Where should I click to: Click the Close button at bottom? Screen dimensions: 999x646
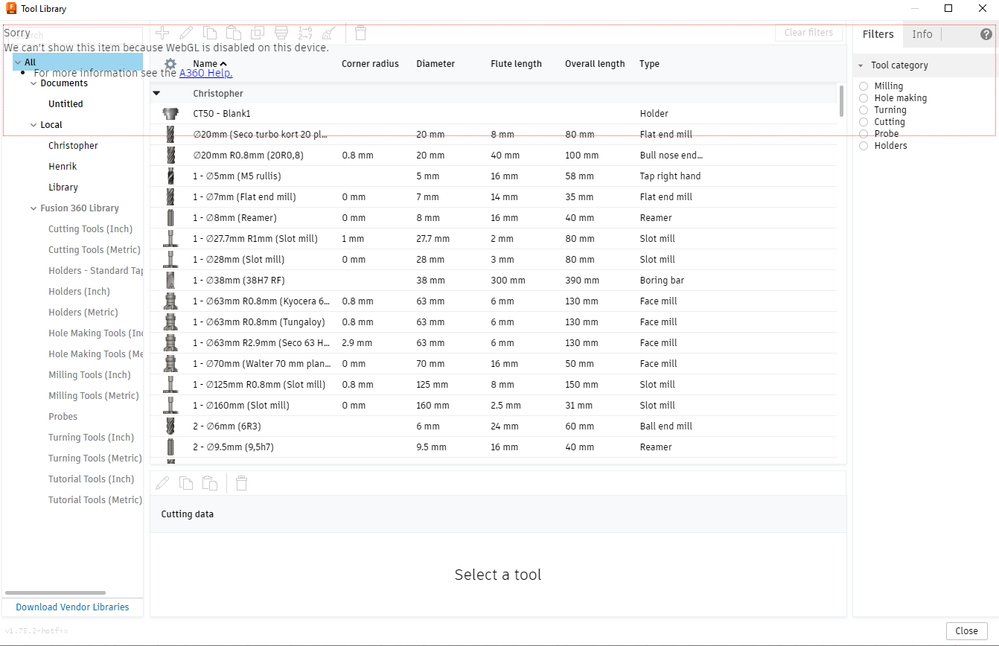click(966, 631)
